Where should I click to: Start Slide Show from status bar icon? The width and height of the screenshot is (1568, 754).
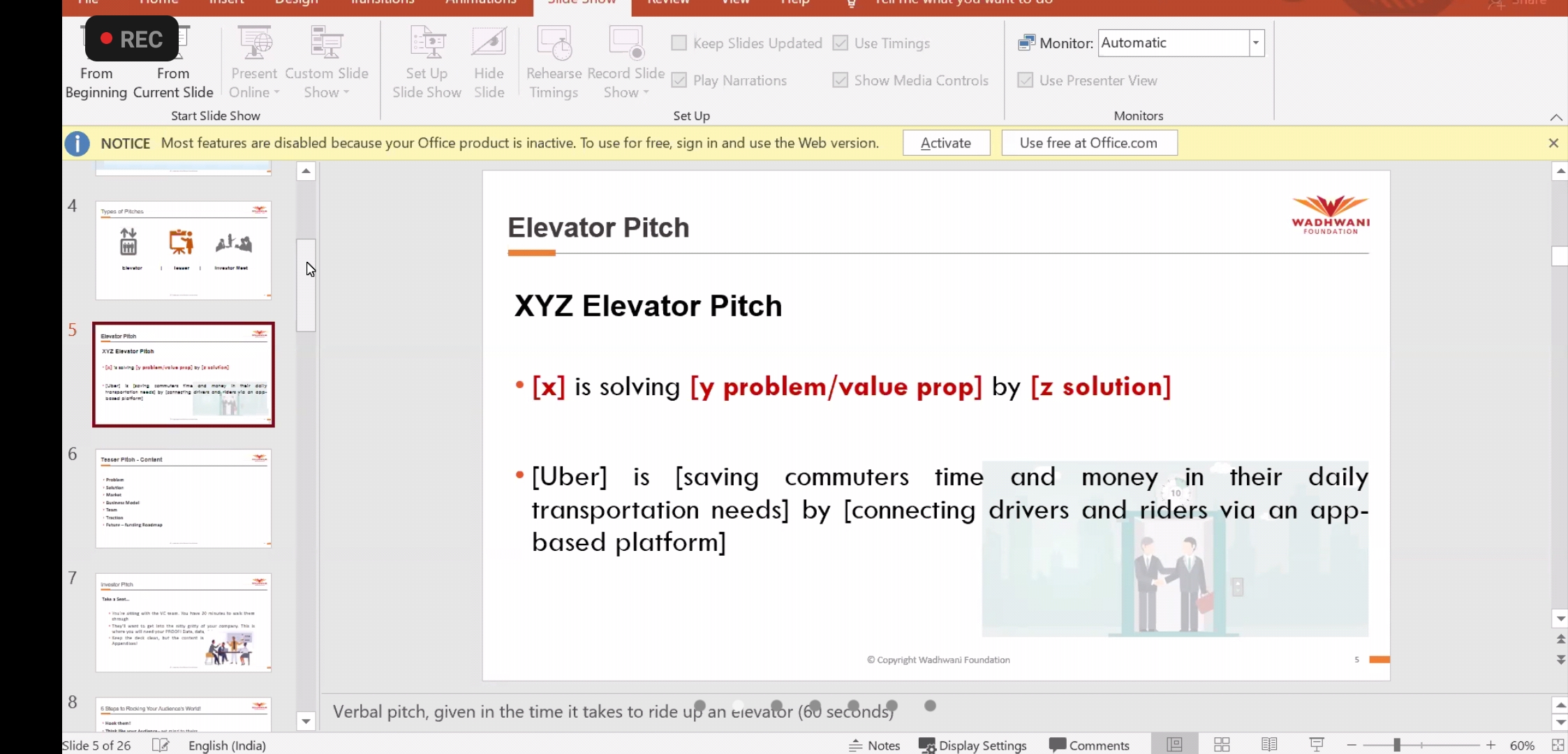[x=1317, y=745]
